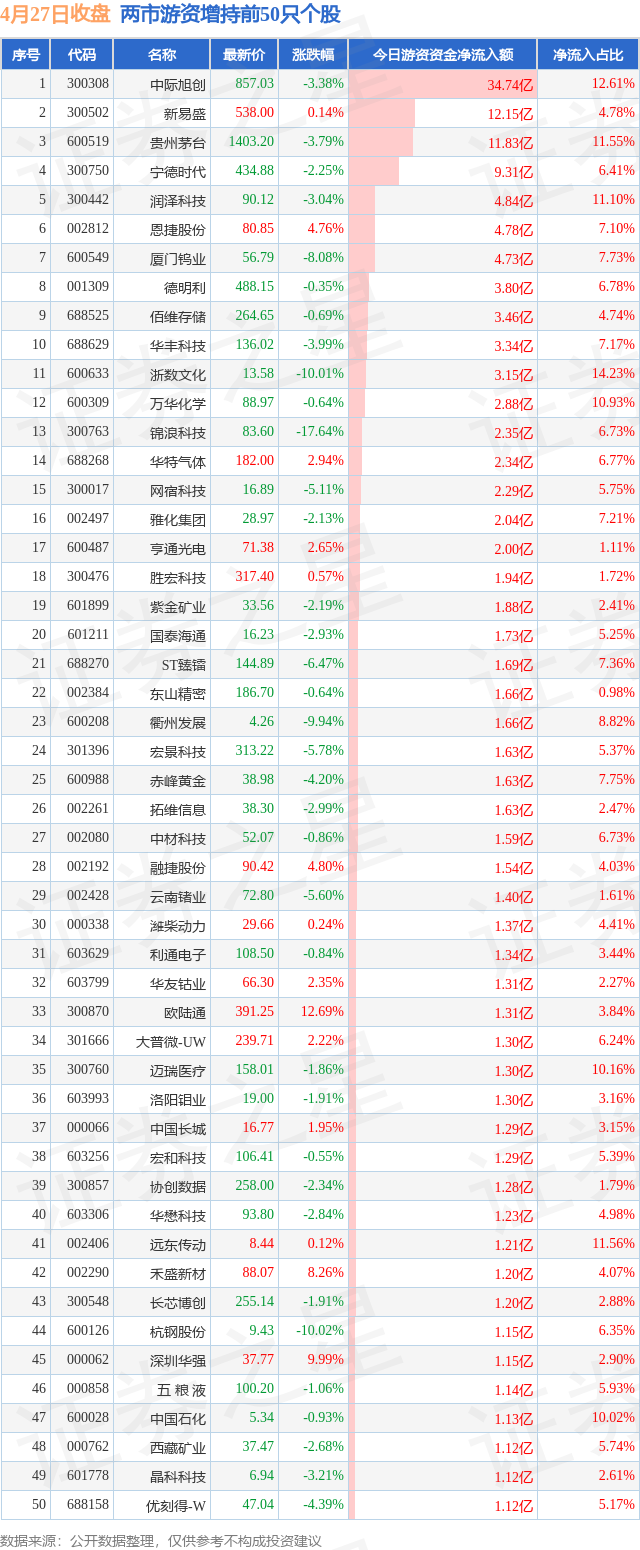640x1550 pixels.
Task: Select stock name 紫金矿业
Action: [178, 606]
